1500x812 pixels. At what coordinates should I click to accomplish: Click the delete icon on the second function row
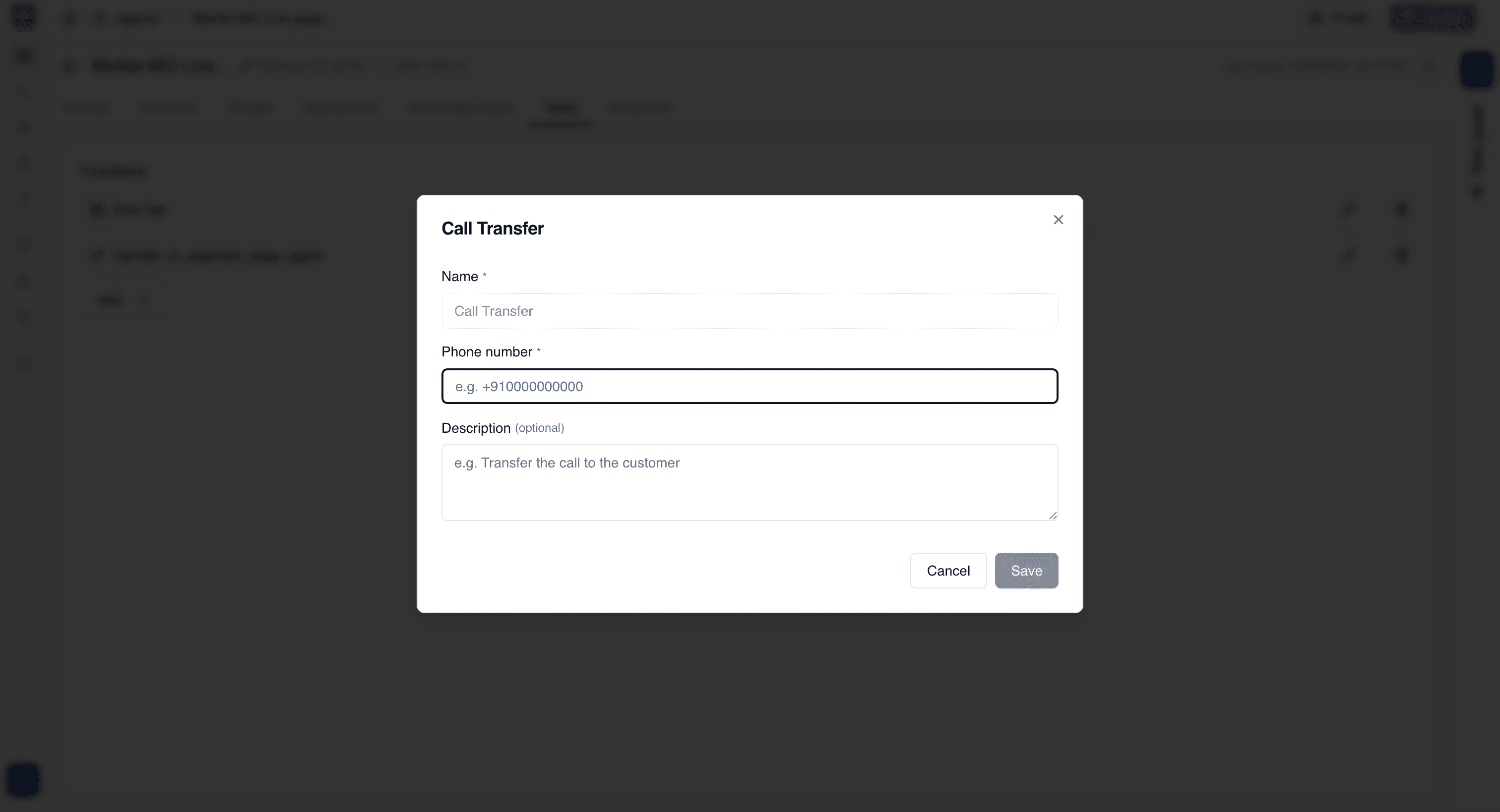tap(1402, 255)
